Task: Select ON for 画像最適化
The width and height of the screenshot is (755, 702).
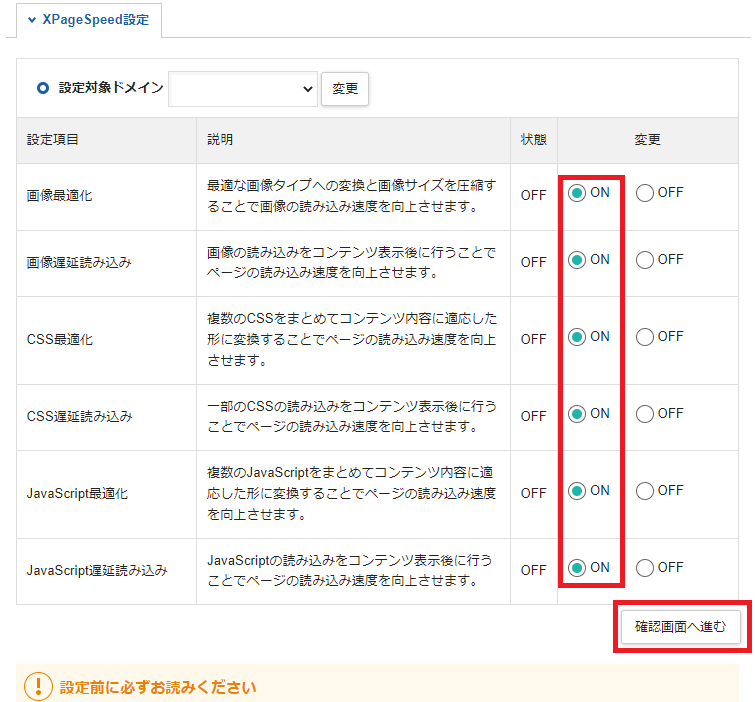Action: [x=576, y=193]
